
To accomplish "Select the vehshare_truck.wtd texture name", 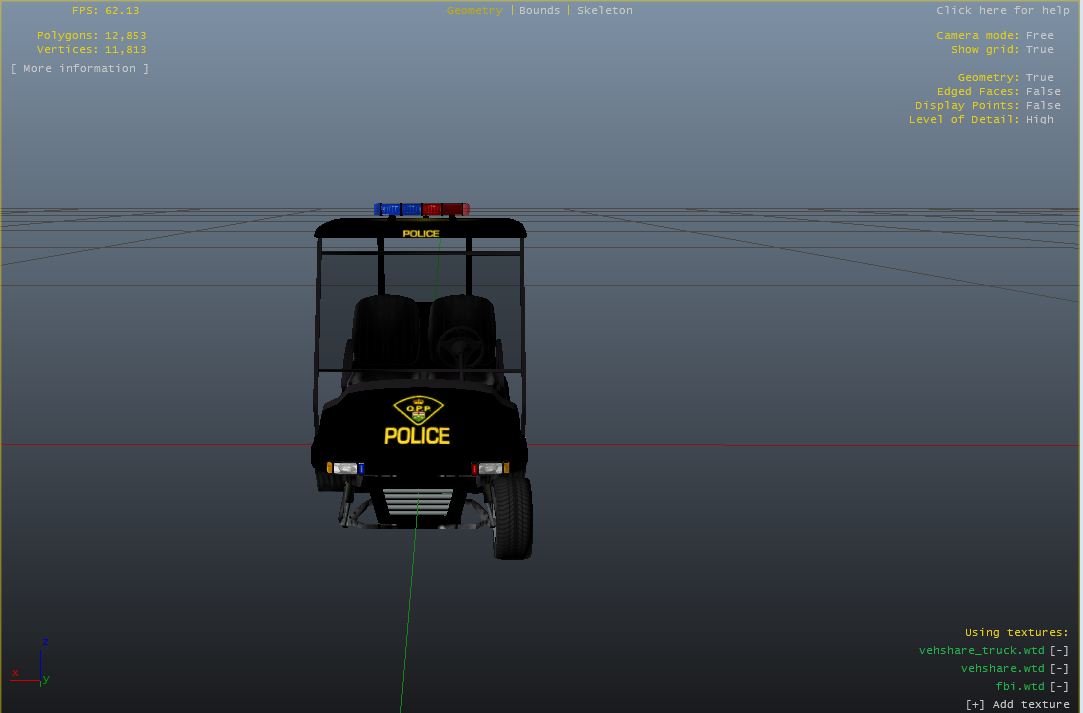I will coord(981,650).
